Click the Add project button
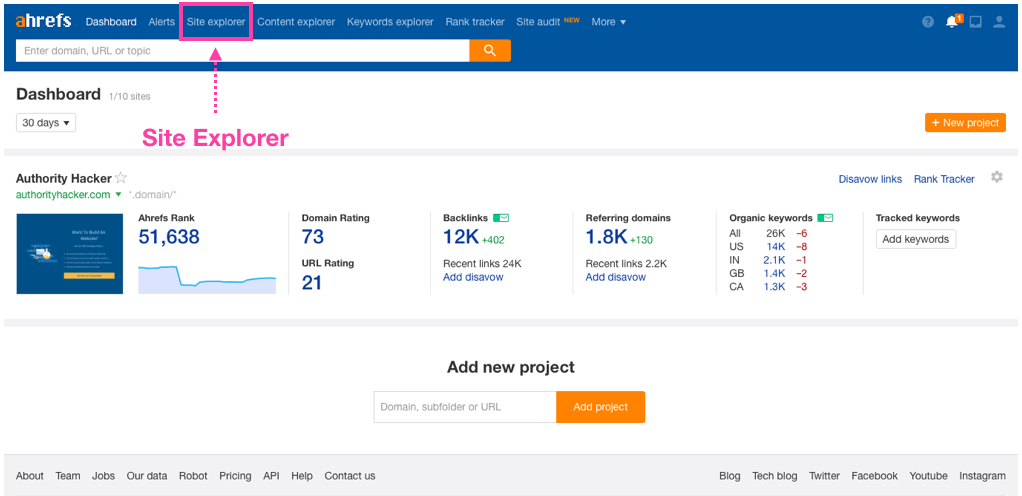This screenshot has width=1022, height=496. click(x=600, y=407)
